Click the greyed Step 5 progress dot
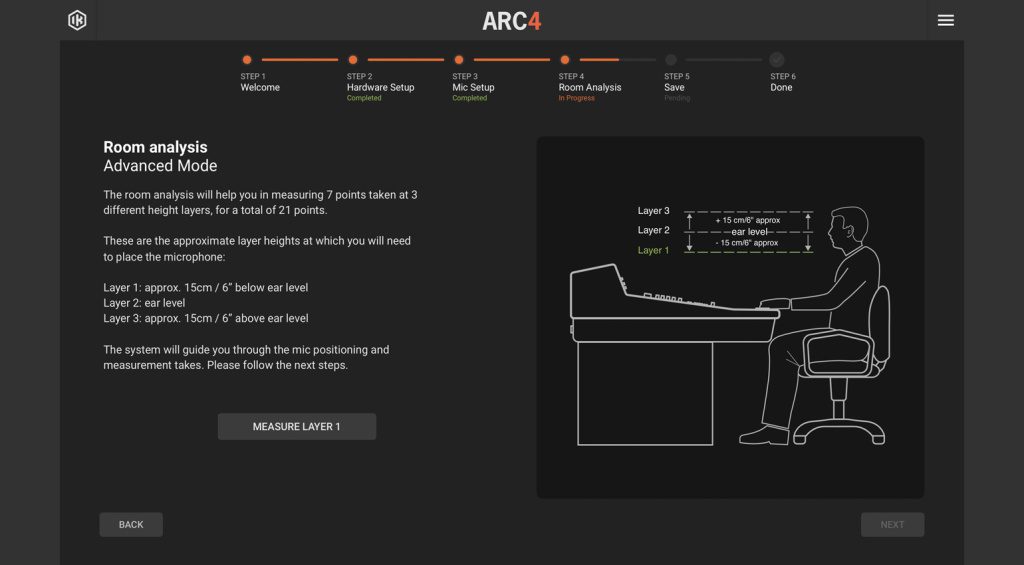 (x=671, y=60)
